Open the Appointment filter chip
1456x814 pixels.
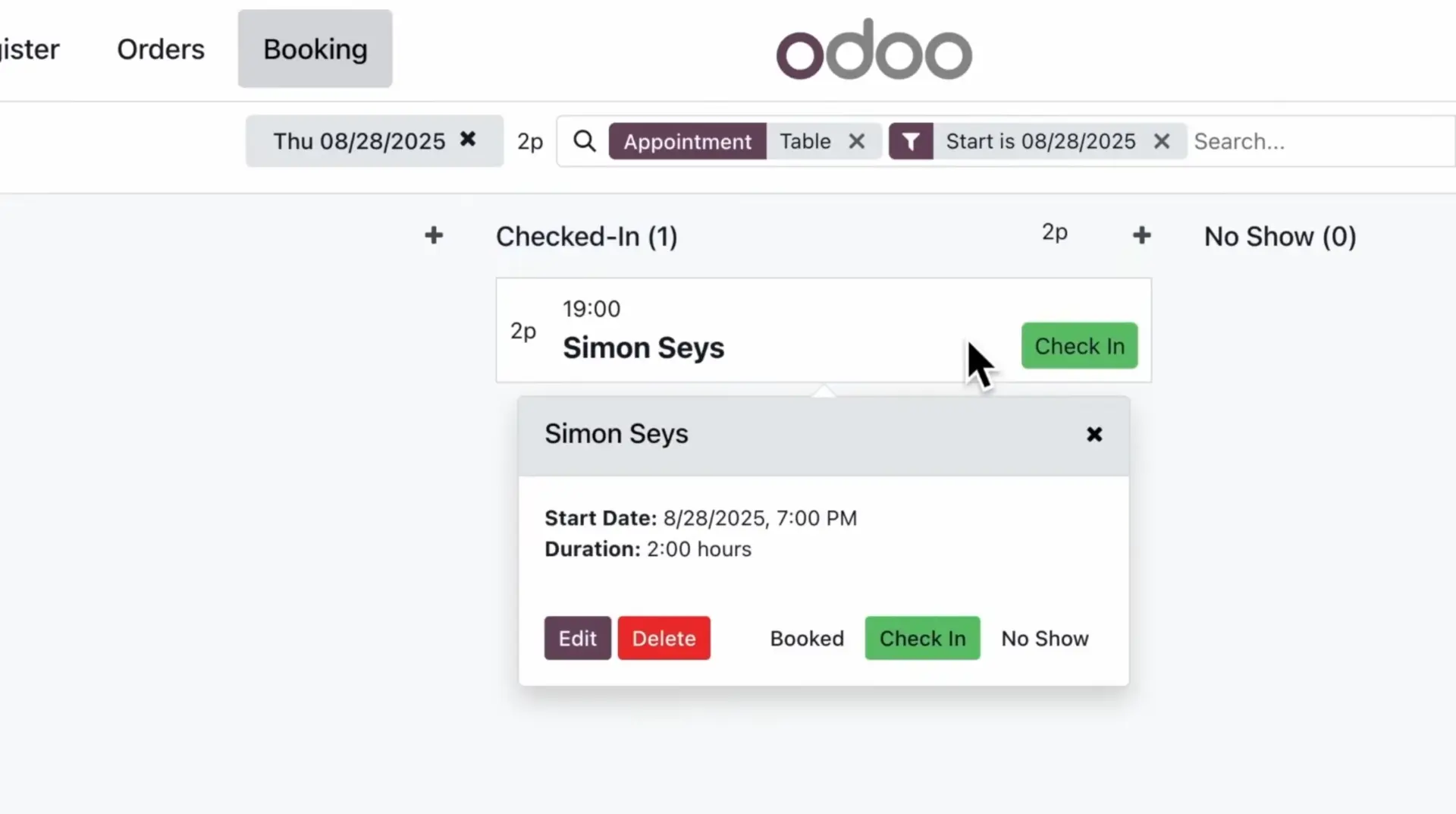point(686,141)
